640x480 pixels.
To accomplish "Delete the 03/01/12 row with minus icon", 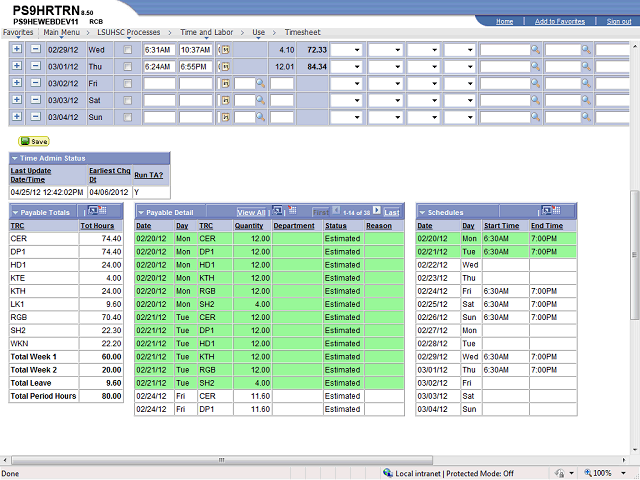I will 36,66.
